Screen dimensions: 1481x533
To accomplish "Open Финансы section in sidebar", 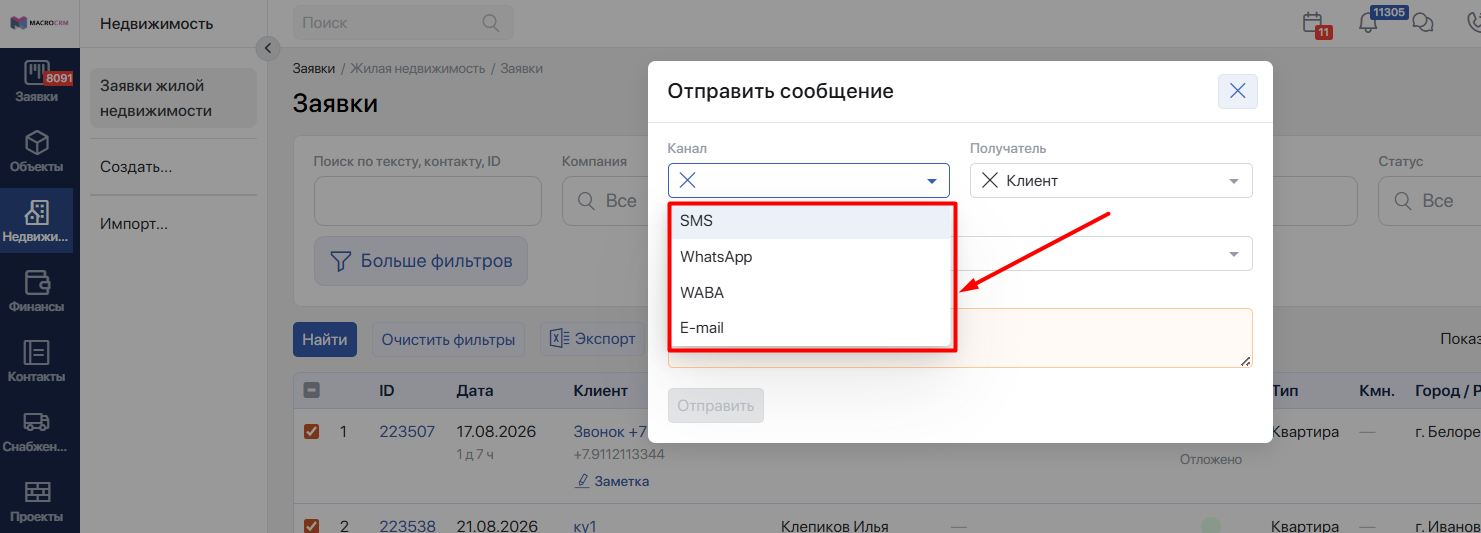I will (x=38, y=292).
